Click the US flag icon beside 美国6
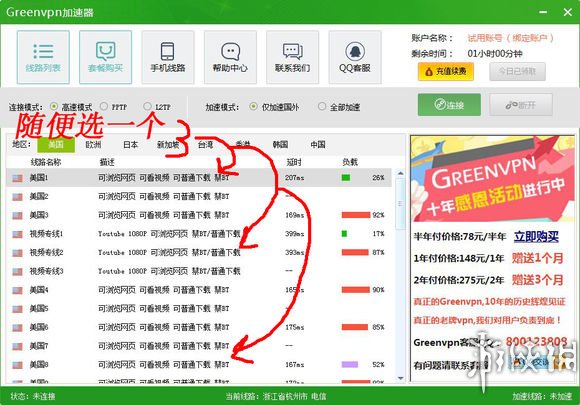The image size is (580, 405). click(x=17, y=328)
